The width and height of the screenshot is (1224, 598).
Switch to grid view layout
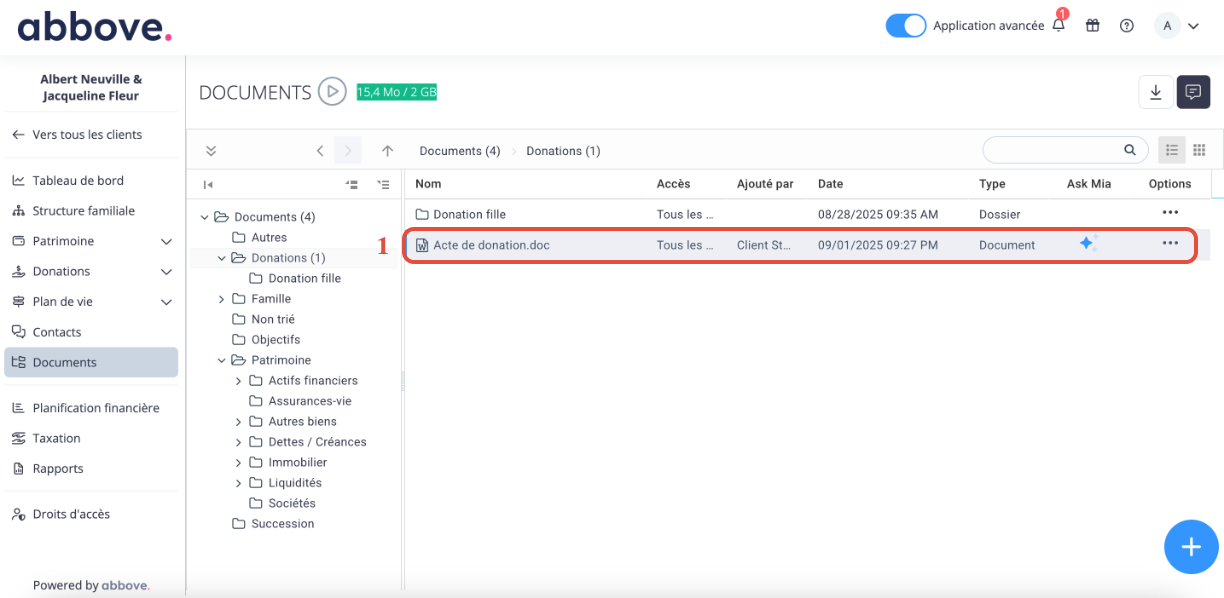click(x=1199, y=150)
